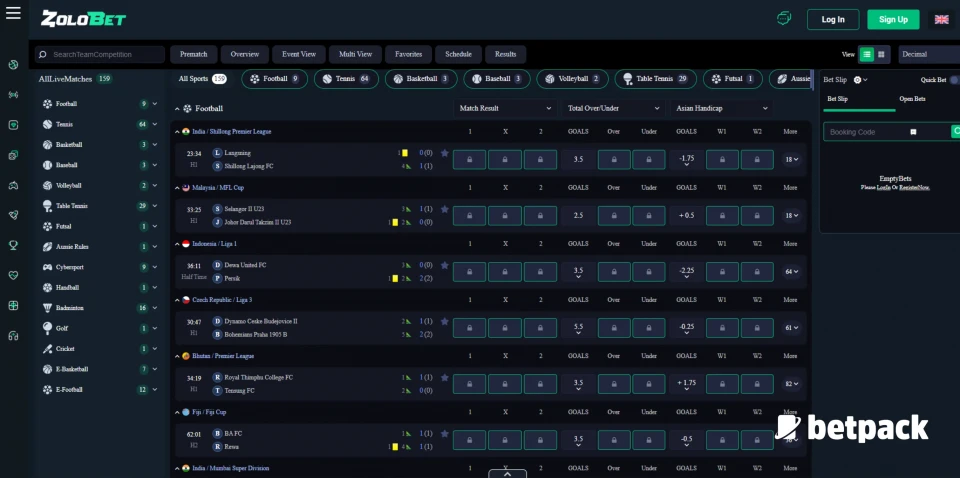Viewport: 960px width, 478px height.
Task: Expand Tennis in the sports list
Action: 155,124
